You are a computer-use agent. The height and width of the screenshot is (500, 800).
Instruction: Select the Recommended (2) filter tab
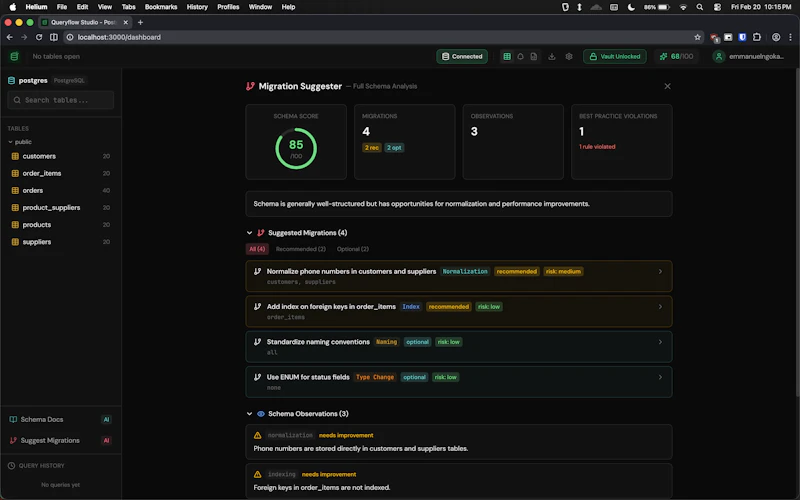coord(301,249)
